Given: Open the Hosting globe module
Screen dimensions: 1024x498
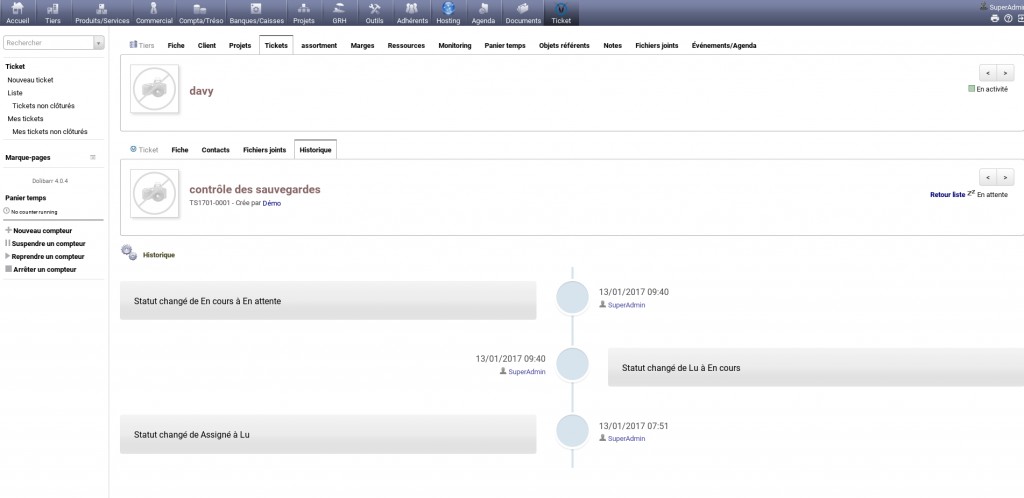Looking at the screenshot, I should (x=448, y=12).
